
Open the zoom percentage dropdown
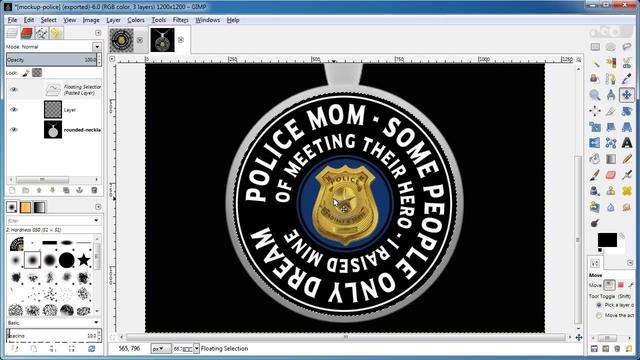196,349
